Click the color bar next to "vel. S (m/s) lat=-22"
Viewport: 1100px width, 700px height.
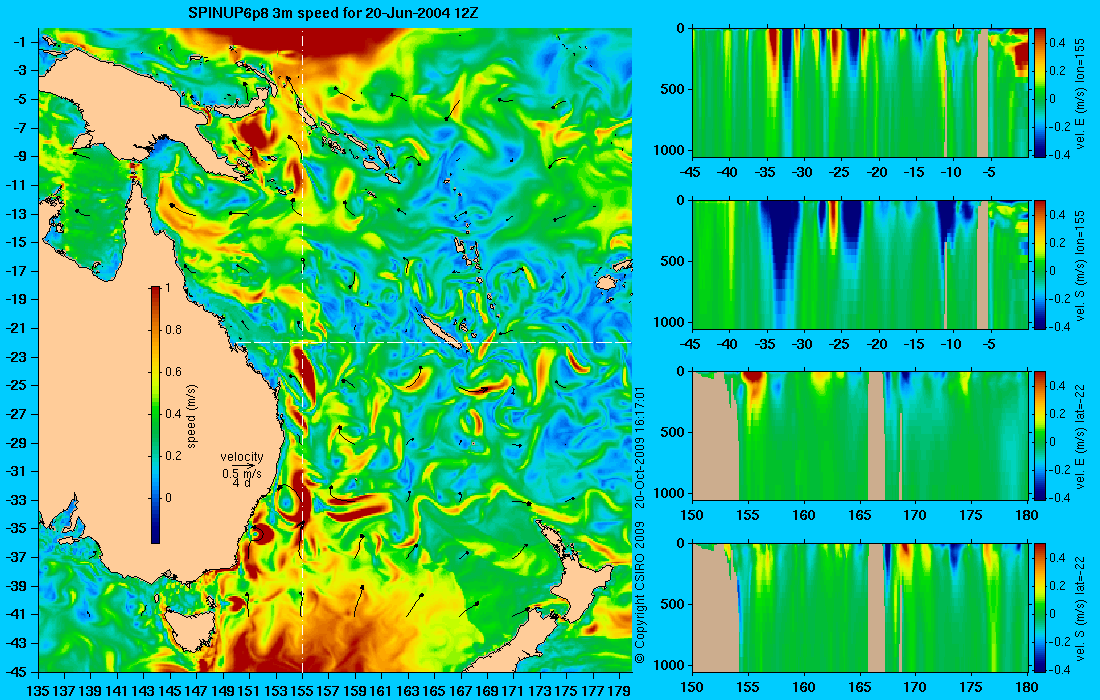pyautogui.click(x=1040, y=607)
